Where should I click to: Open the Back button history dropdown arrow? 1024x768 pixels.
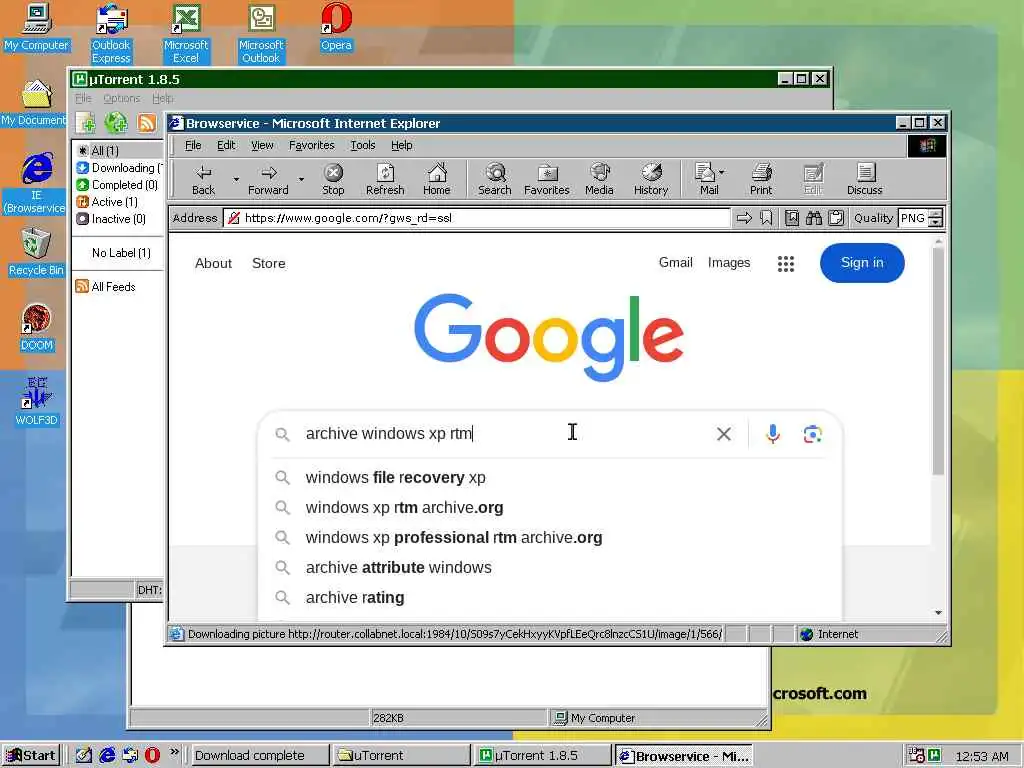[236, 179]
